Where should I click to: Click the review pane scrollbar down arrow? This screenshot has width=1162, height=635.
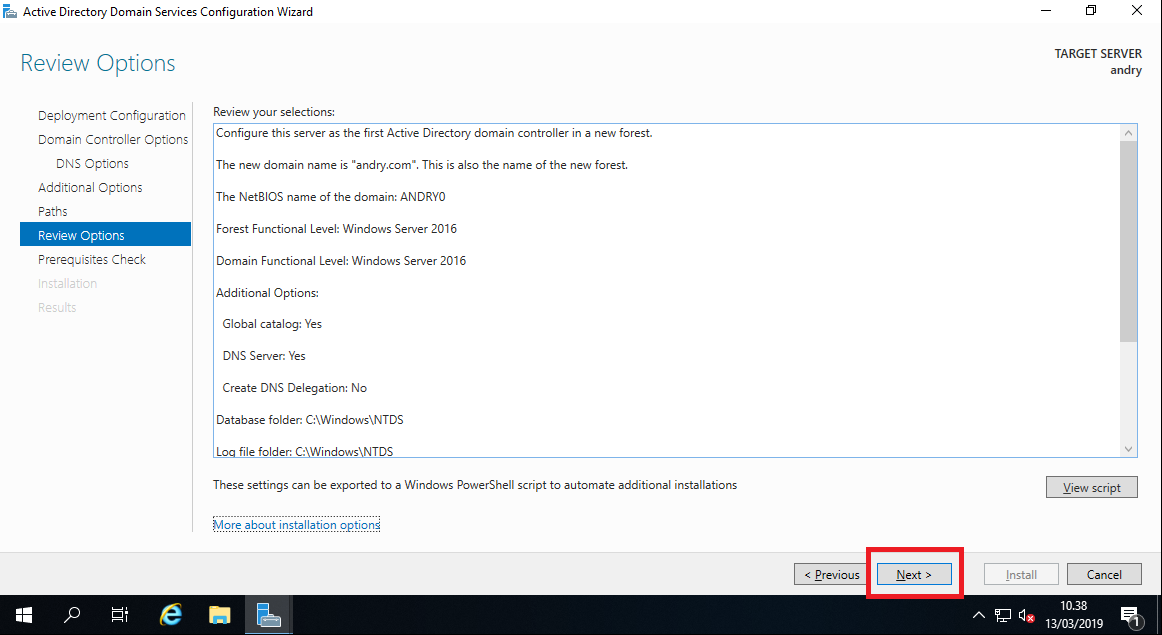pos(1128,449)
